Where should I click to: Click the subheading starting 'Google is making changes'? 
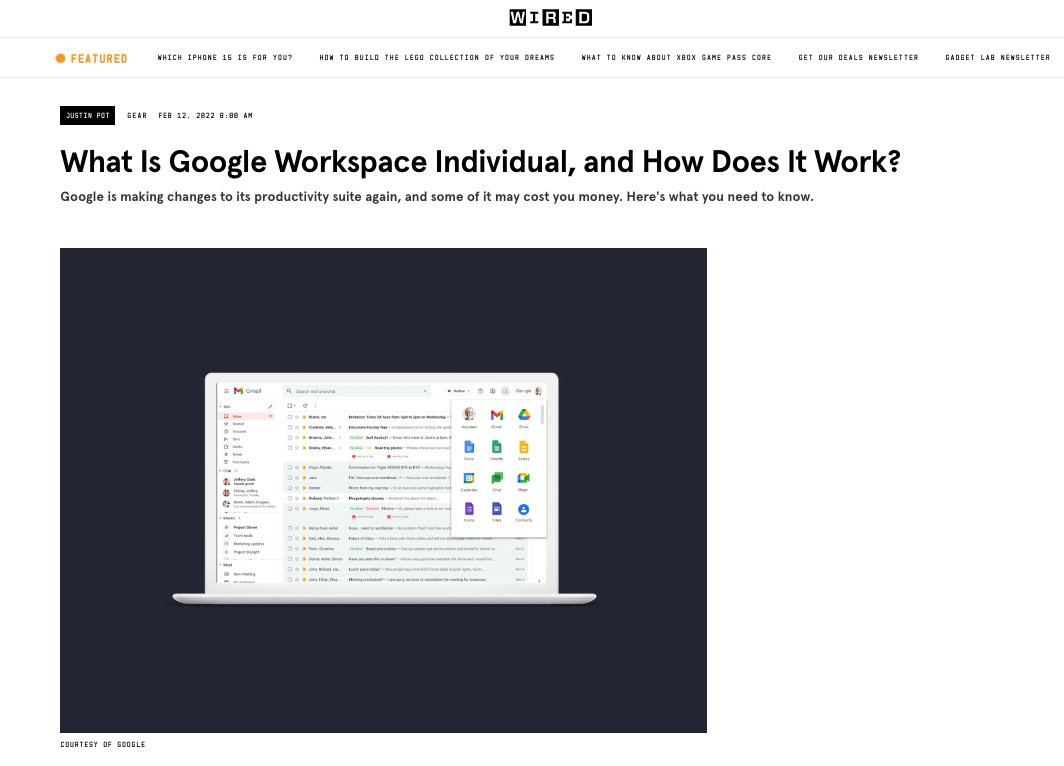[x=437, y=197]
